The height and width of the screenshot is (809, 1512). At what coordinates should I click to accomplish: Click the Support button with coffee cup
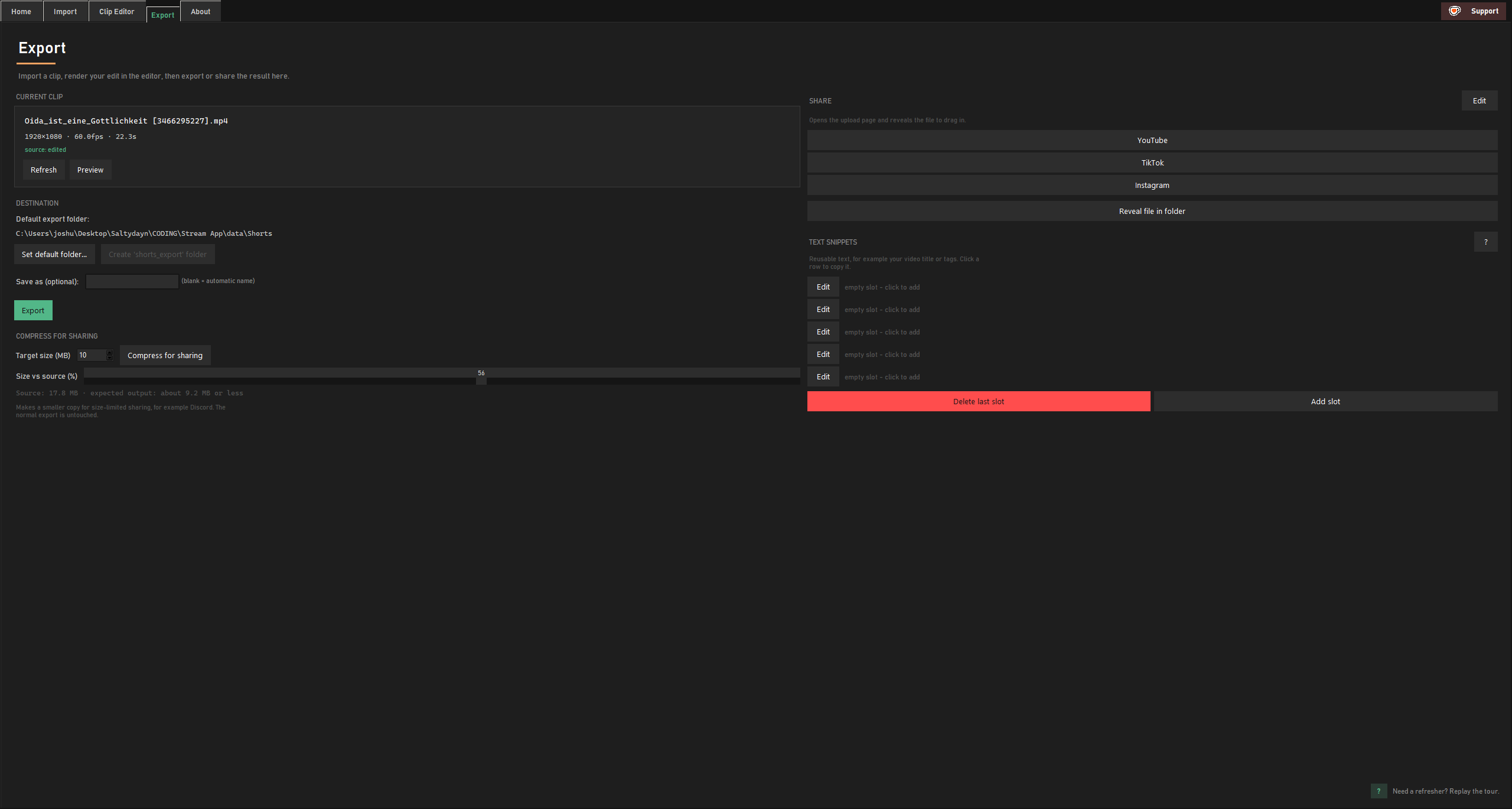pyautogui.click(x=1473, y=11)
